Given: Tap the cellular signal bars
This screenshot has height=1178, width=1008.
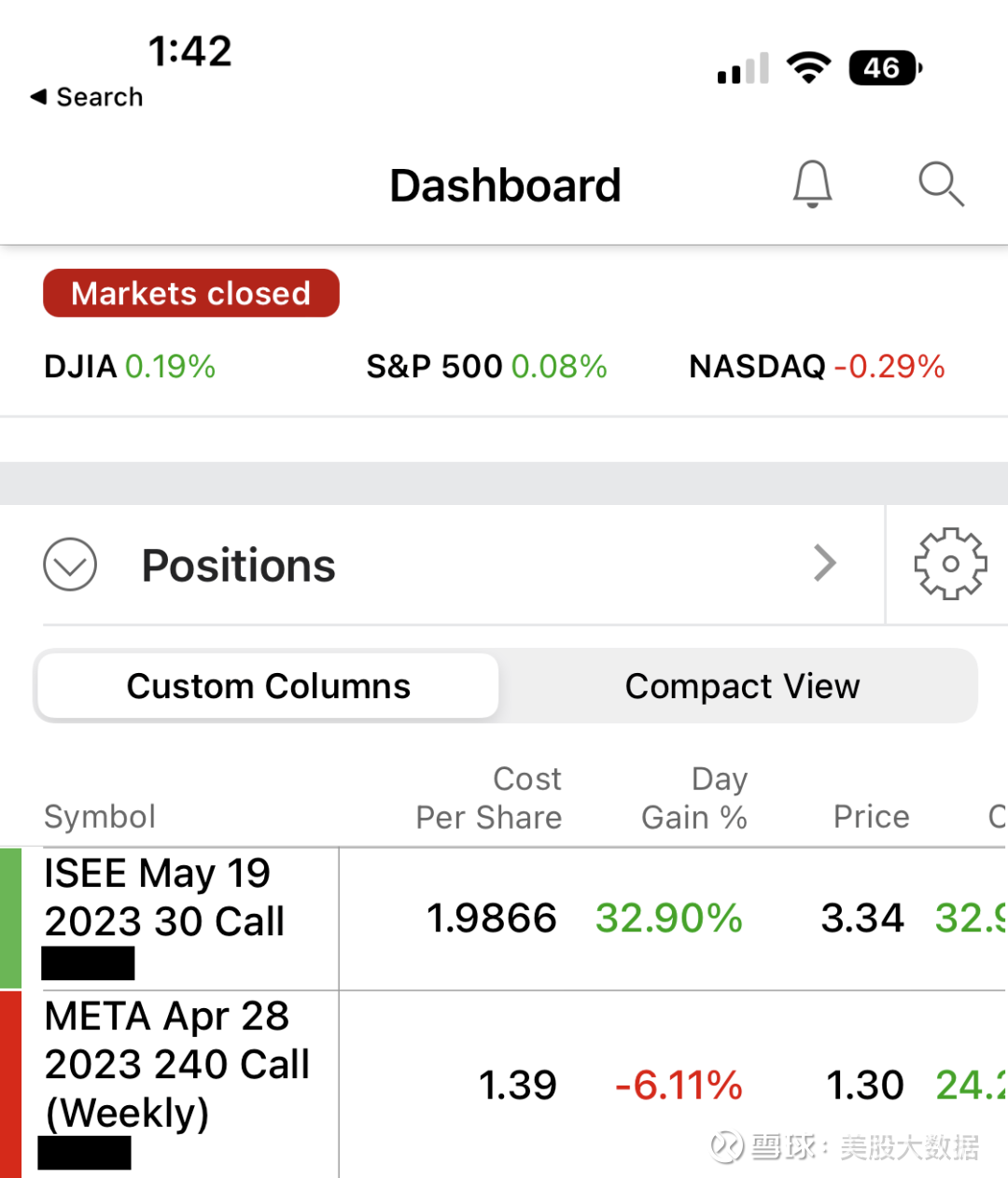Looking at the screenshot, I should [743, 69].
